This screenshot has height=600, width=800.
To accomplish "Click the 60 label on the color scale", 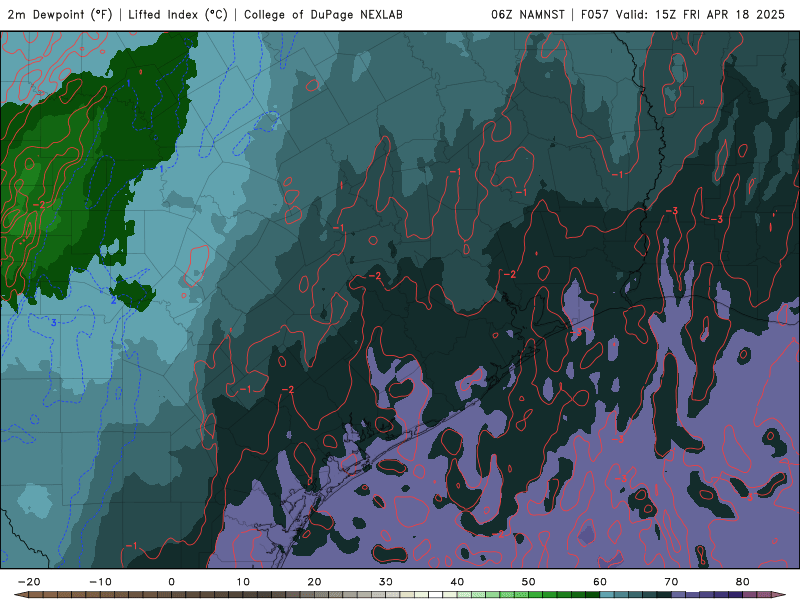I will pos(600,582).
